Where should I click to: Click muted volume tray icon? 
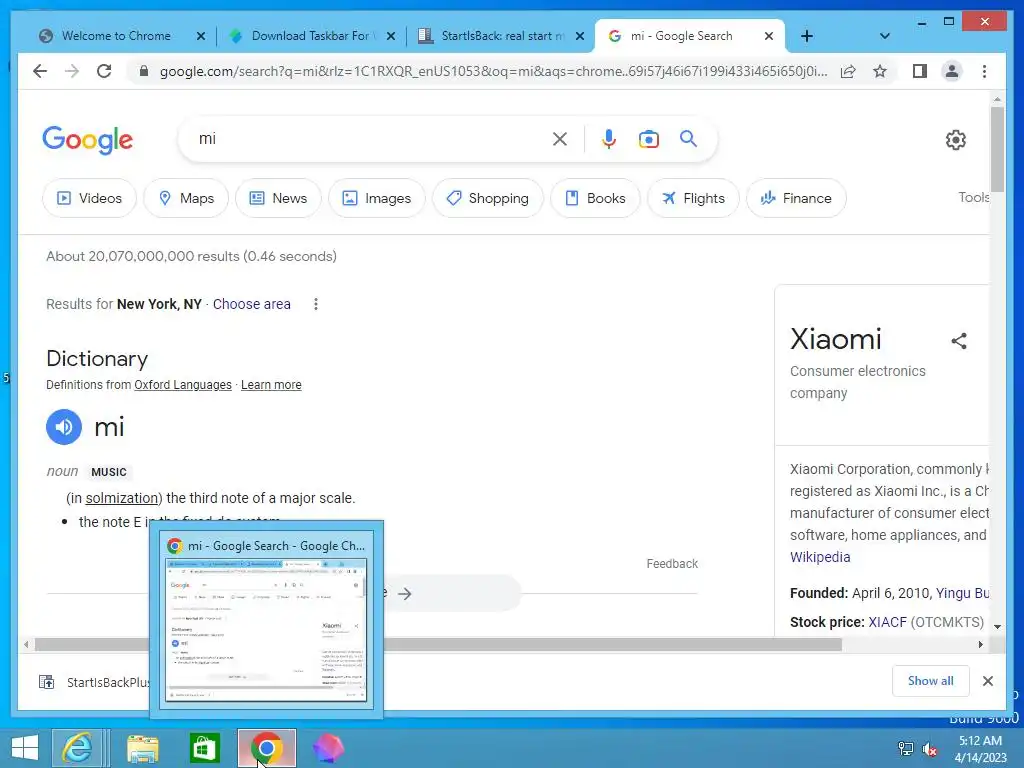coord(930,748)
